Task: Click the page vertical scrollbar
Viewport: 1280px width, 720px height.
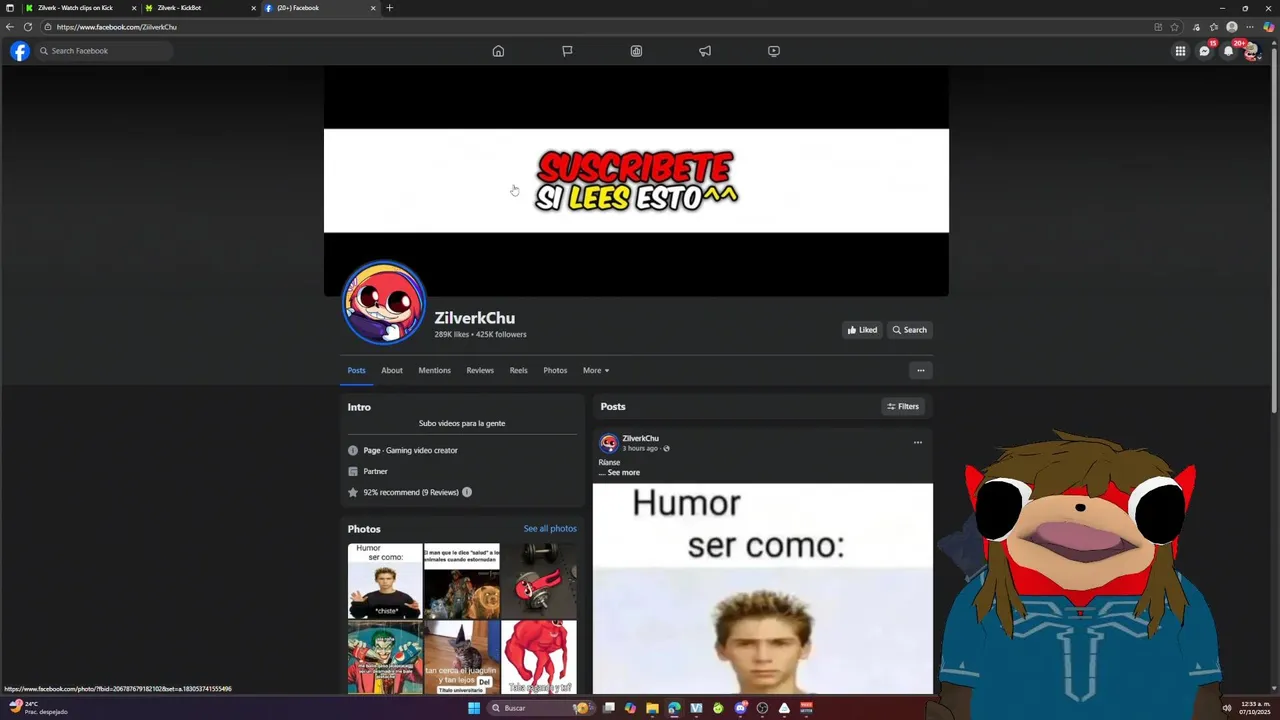Action: pyautogui.click(x=1275, y=229)
